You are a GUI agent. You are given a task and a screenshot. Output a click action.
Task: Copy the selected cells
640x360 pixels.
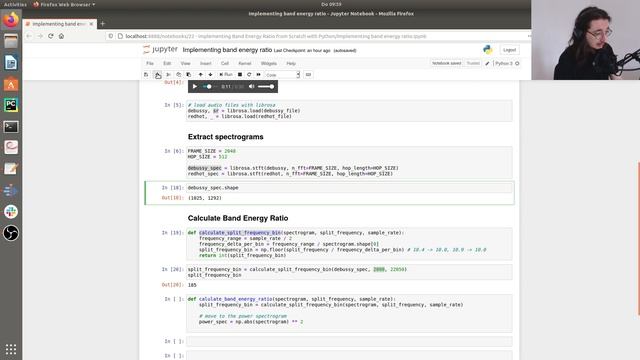tap(178, 75)
